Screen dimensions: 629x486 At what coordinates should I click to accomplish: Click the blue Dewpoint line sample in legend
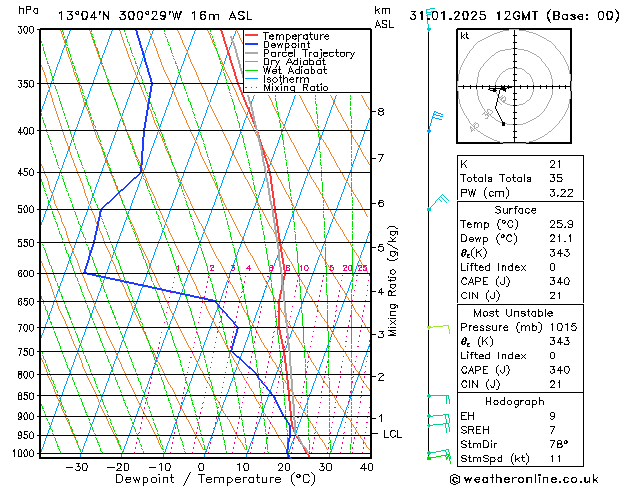tap(251, 44)
